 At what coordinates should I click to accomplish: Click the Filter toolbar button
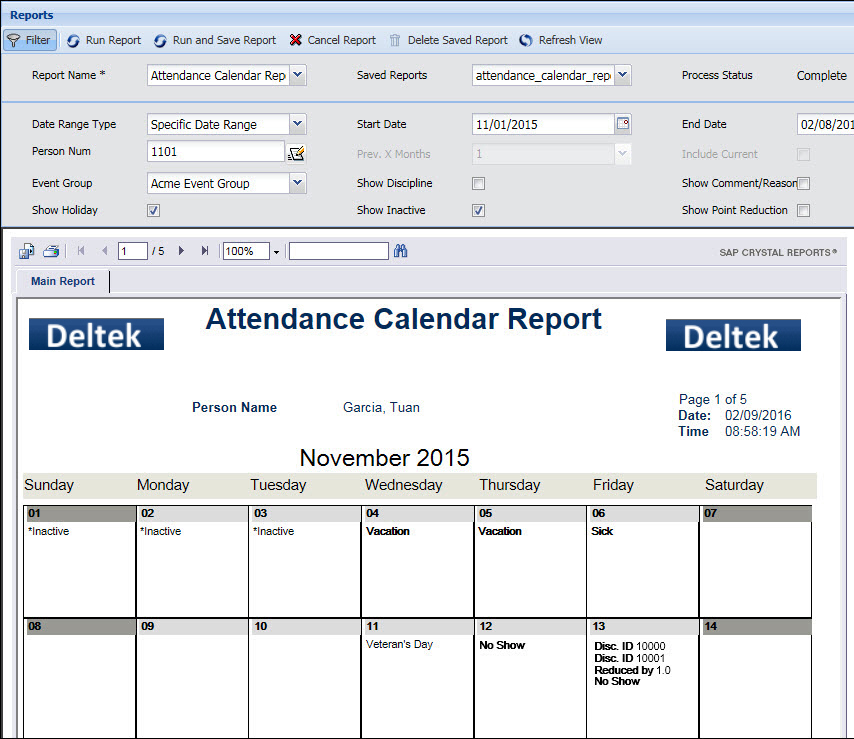coord(29,40)
